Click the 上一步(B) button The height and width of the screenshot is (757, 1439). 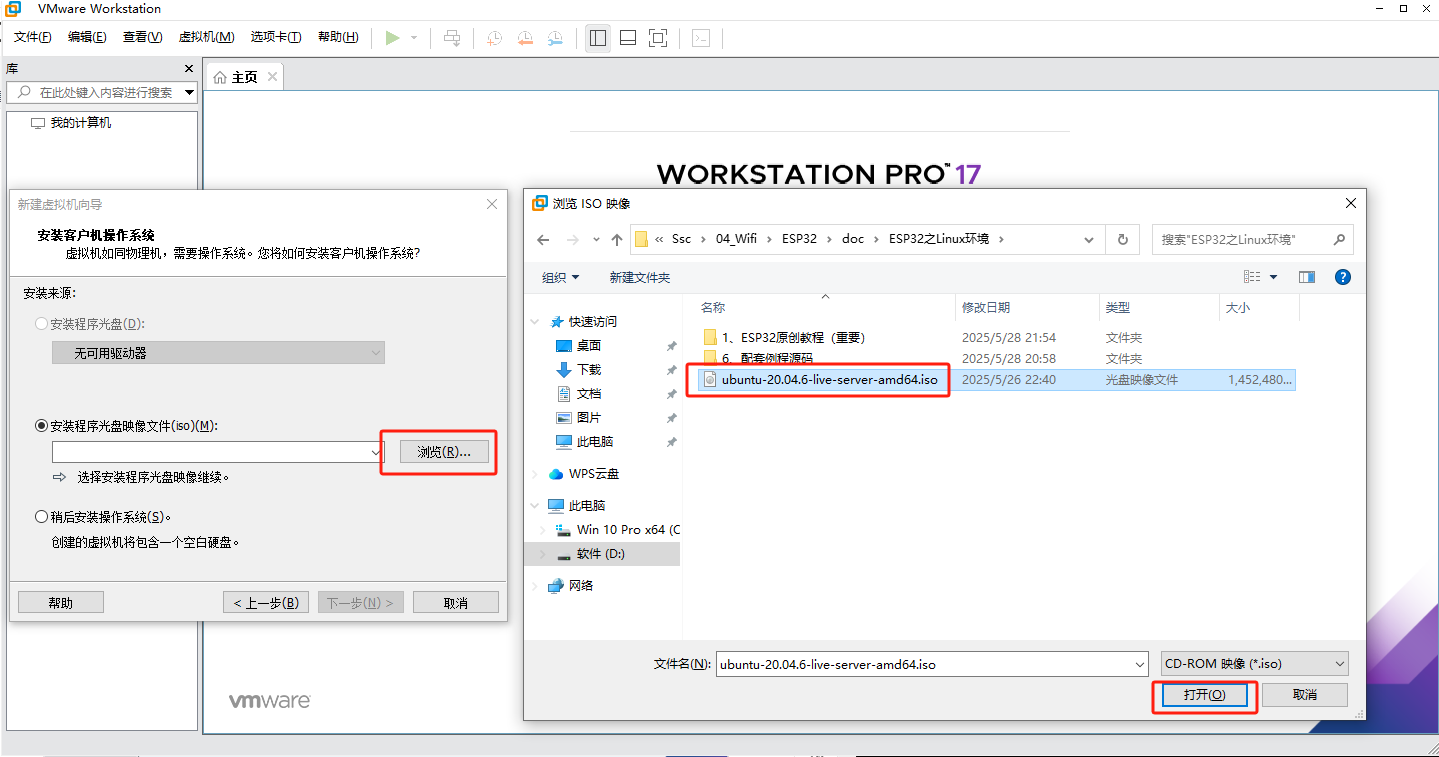tap(266, 602)
